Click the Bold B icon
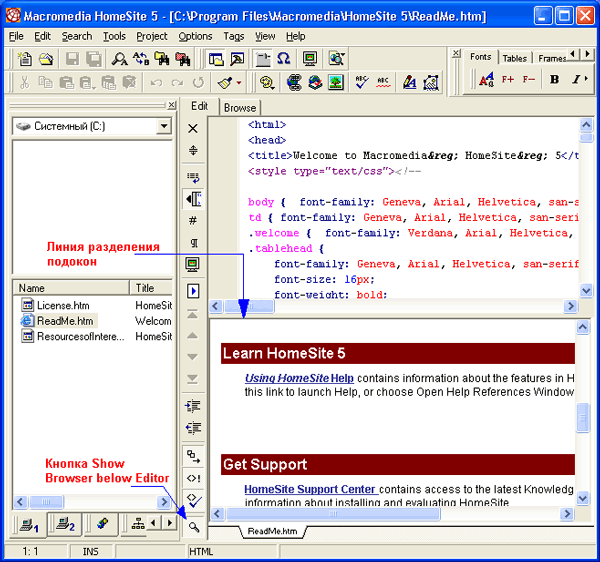Viewport: 600px width, 562px height. pos(554,80)
